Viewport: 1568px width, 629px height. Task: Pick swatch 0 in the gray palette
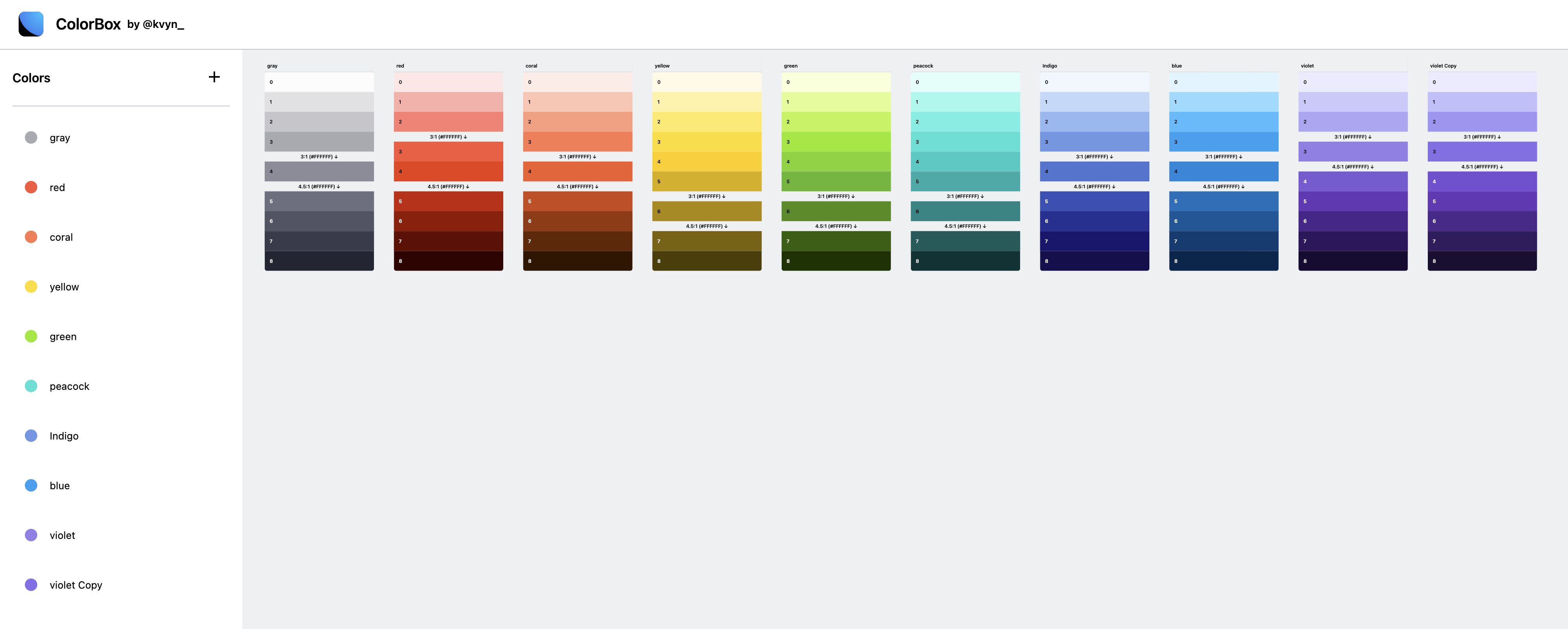[x=319, y=82]
